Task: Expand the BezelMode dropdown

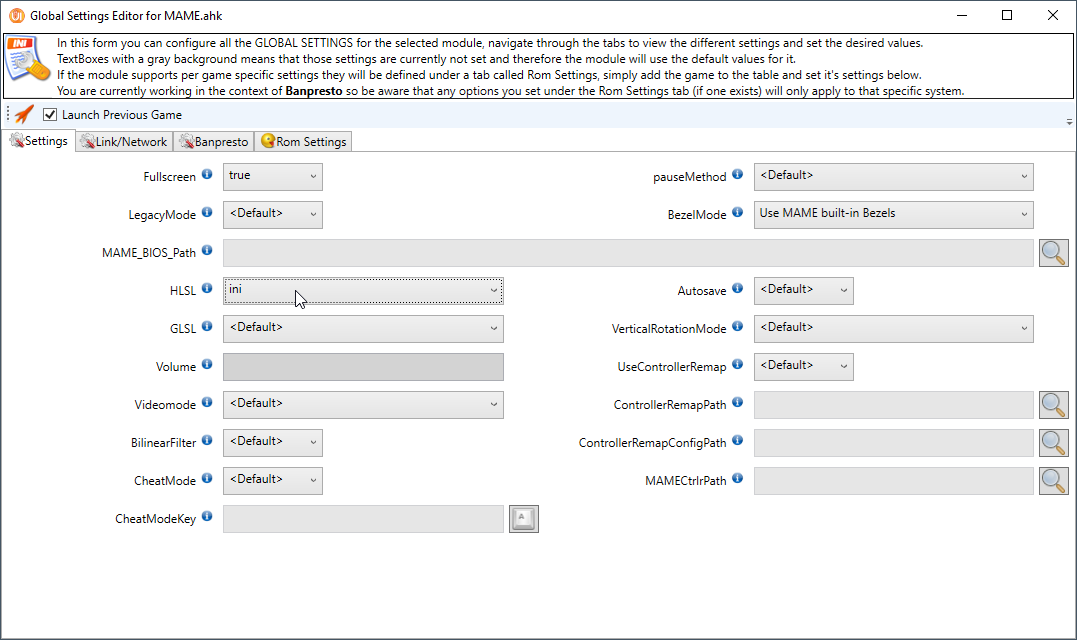Action: (893, 215)
